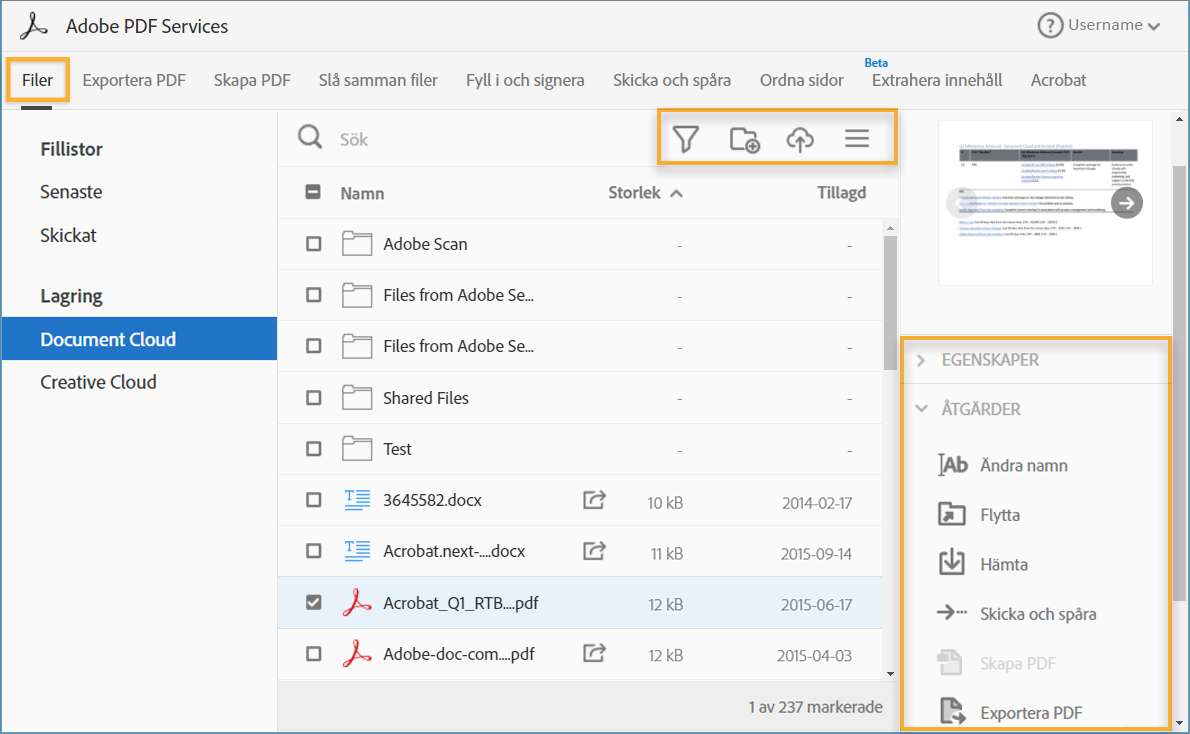This screenshot has height=734, width=1190.
Task: Uncheck the Acrobat_Q1_RTB pdf checkbox
Action: [x=313, y=602]
